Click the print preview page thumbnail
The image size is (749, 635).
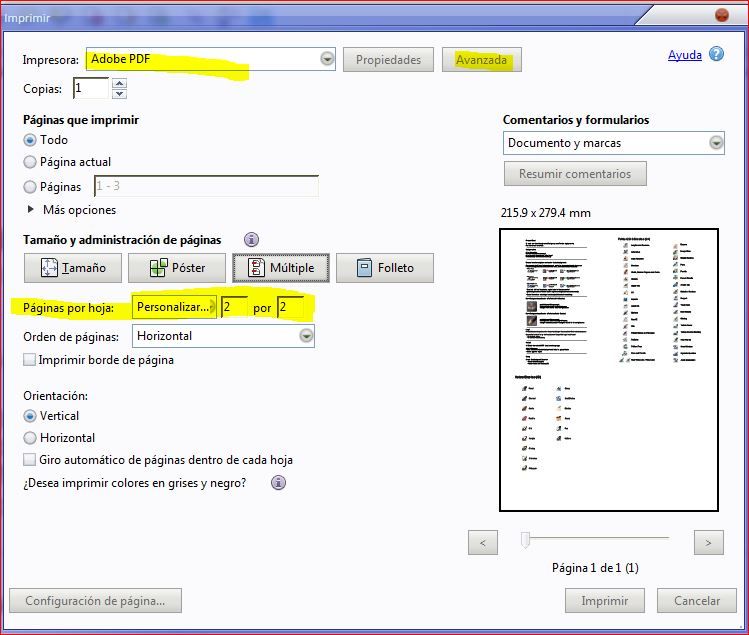coord(609,370)
